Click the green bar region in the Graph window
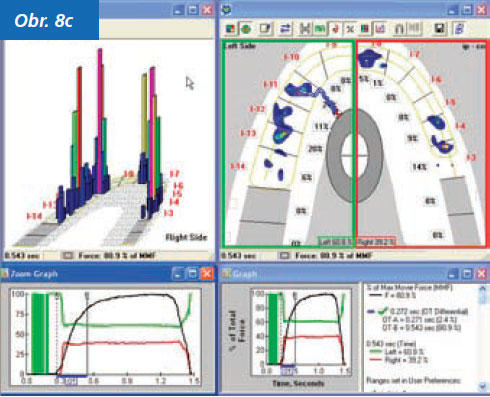This screenshot has width=490, height=397. pyautogui.click(x=273, y=329)
